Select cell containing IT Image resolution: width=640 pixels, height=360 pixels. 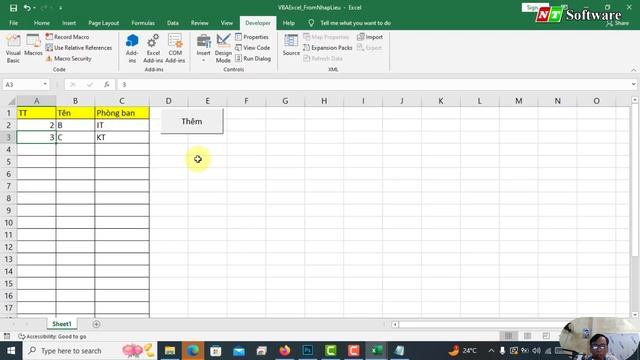(122, 125)
